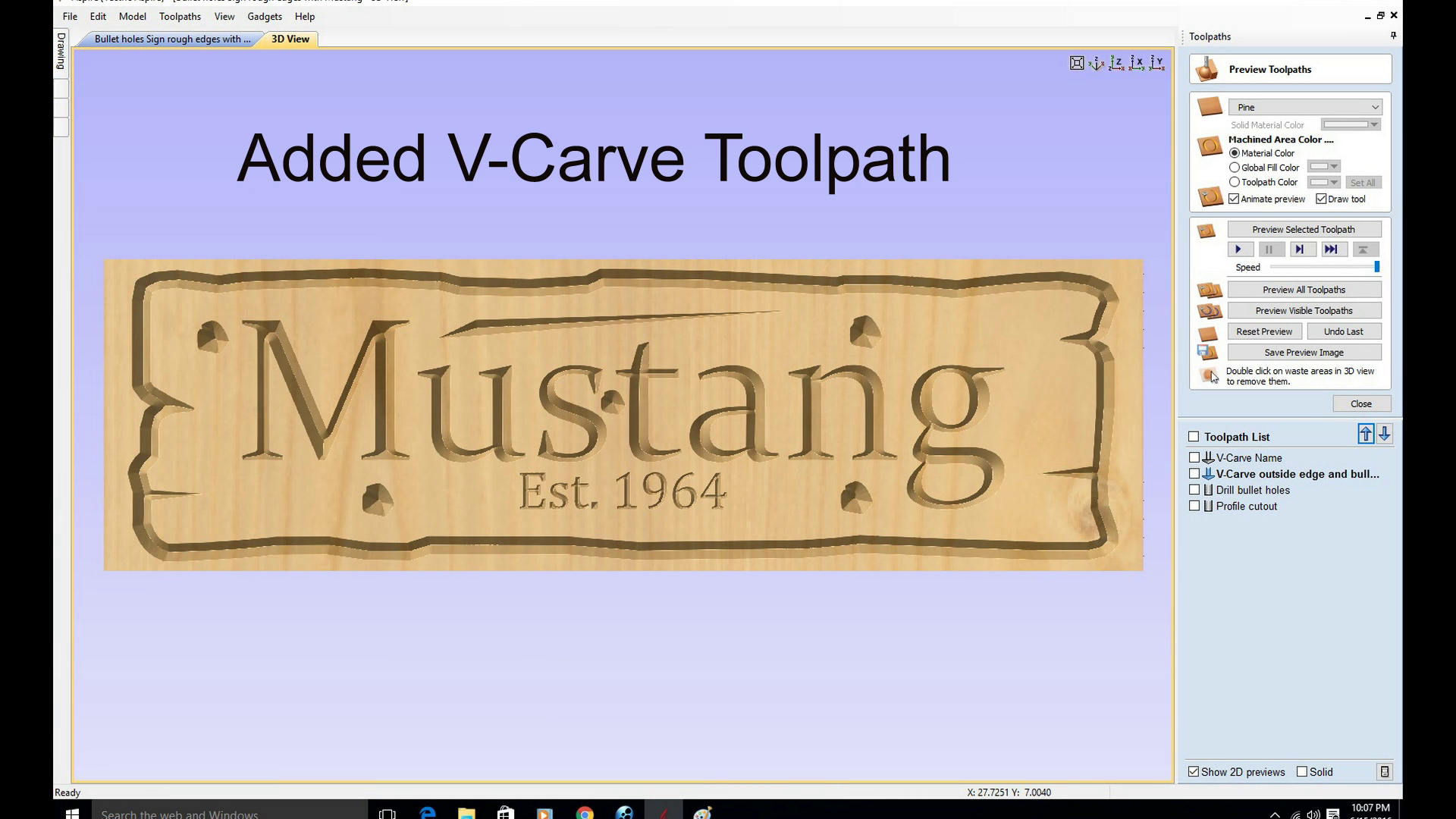The width and height of the screenshot is (1456, 819).
Task: Zoom to fit the 3D view
Action: [x=1077, y=63]
